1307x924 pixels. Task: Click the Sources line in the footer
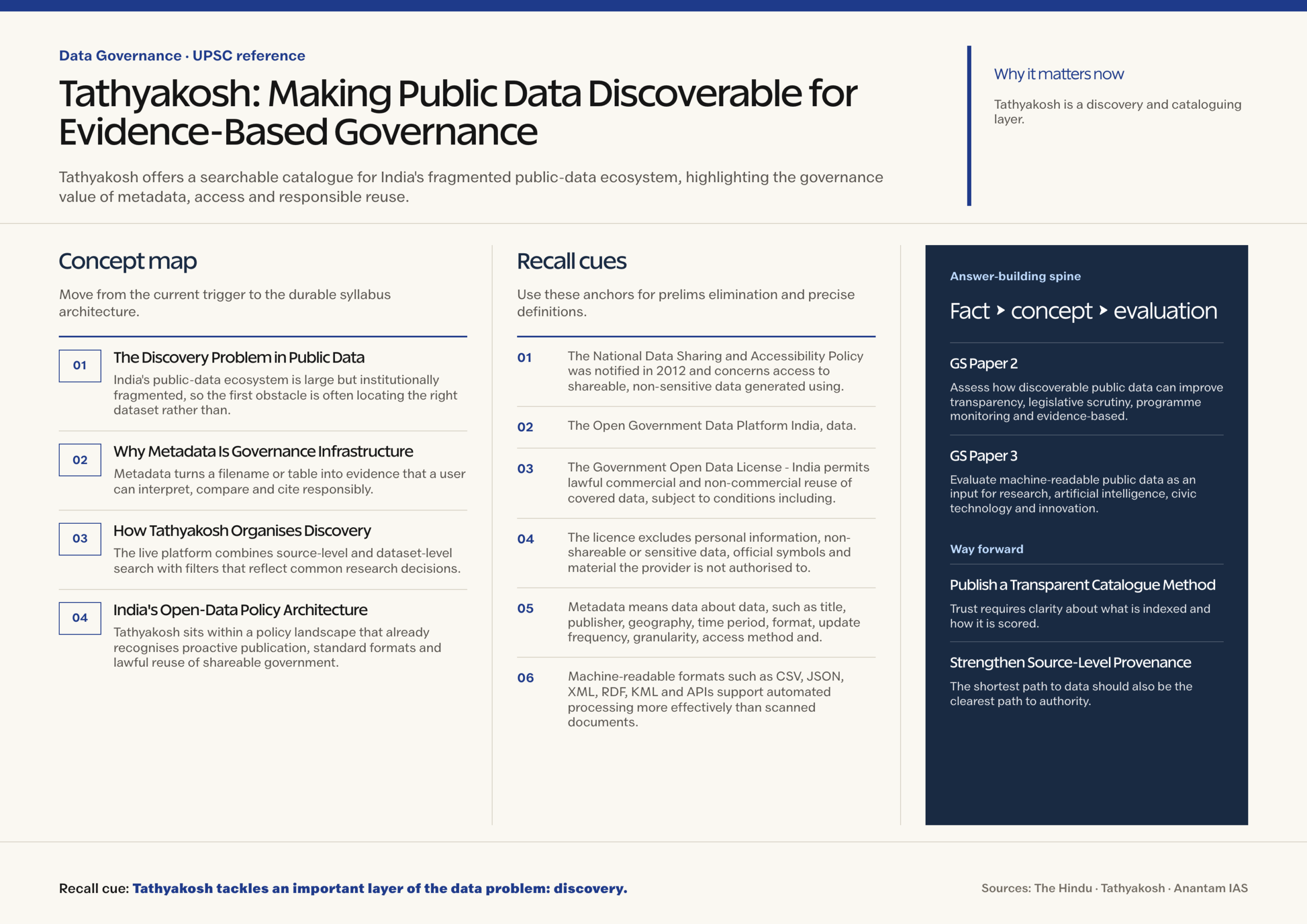click(1114, 888)
